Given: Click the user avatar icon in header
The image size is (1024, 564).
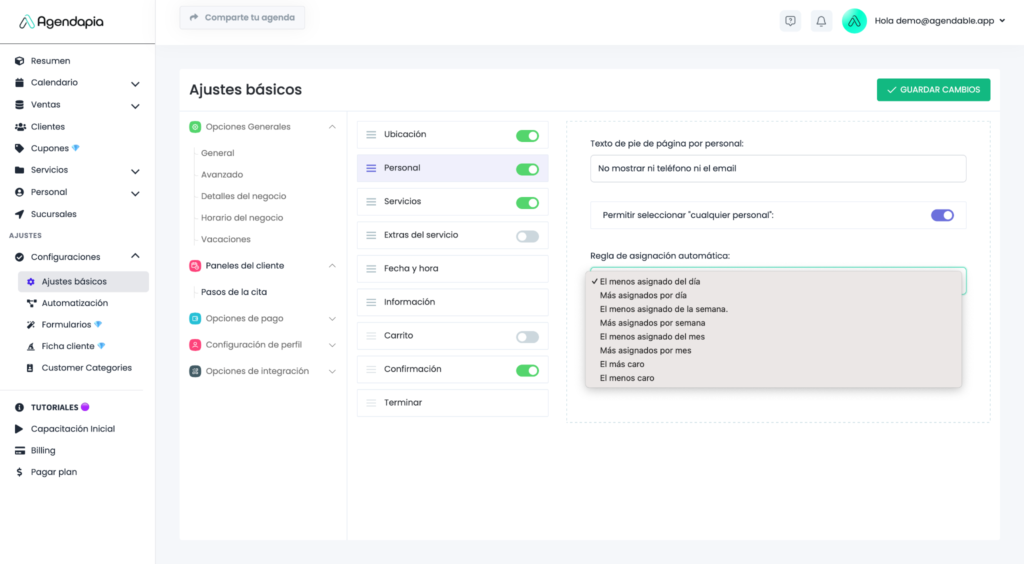Looking at the screenshot, I should pos(854,21).
